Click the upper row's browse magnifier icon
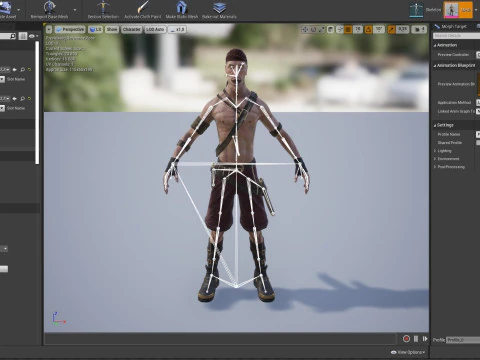The width and height of the screenshot is (480, 360). click(22, 70)
